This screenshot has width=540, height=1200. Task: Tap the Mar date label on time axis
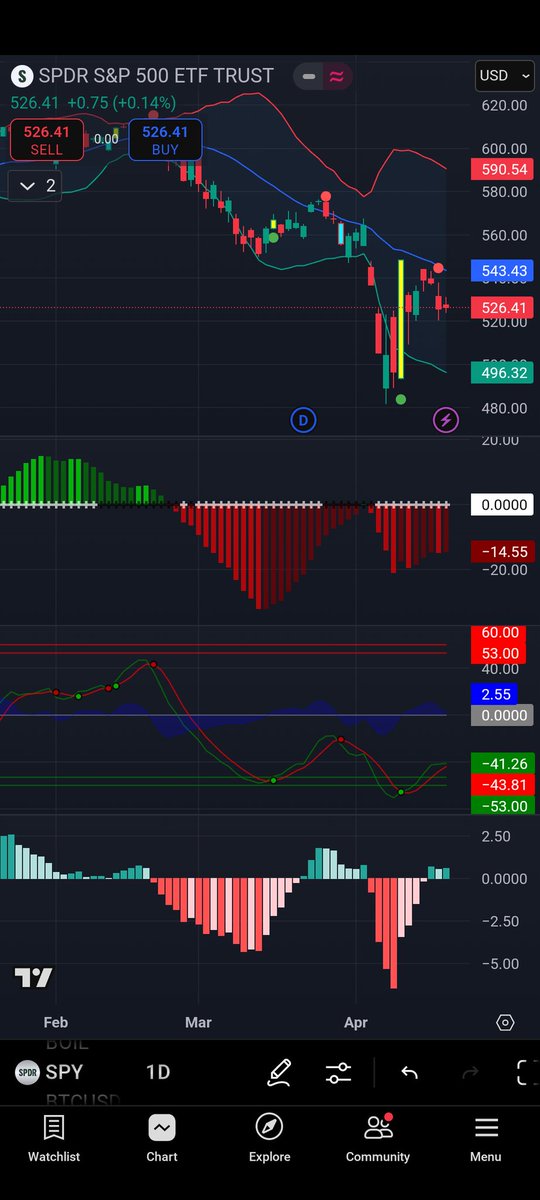click(x=198, y=1022)
